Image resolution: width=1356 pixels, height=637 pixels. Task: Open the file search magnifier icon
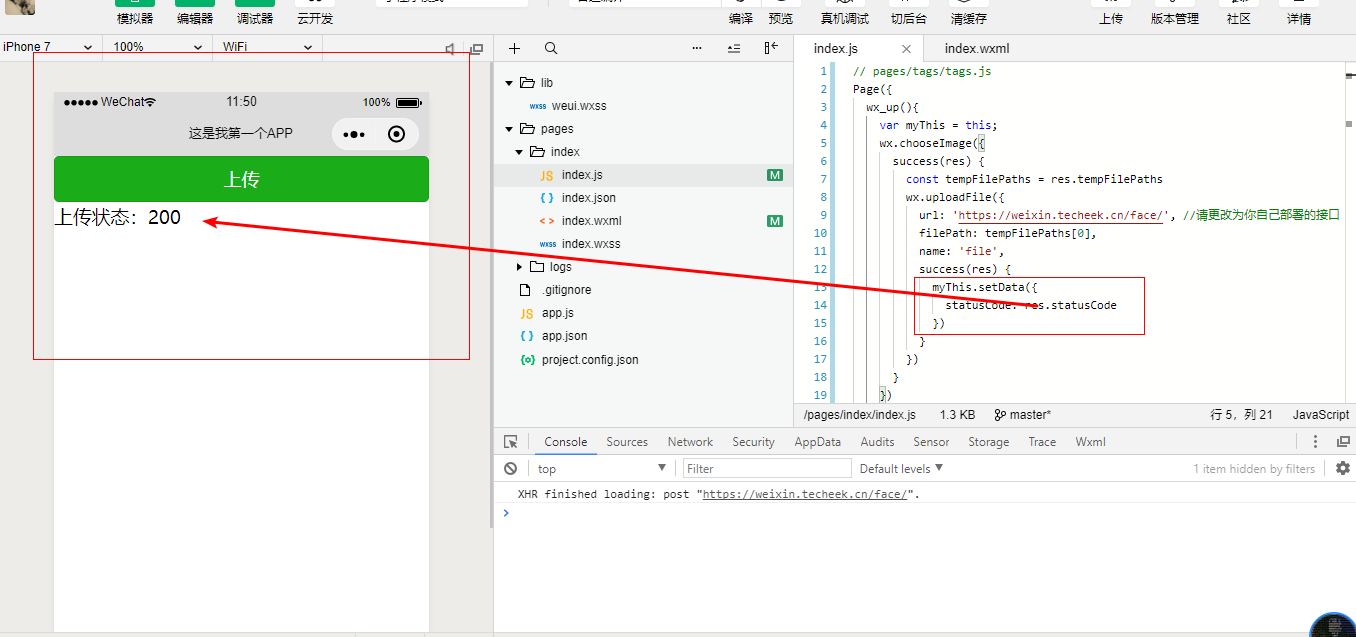551,48
